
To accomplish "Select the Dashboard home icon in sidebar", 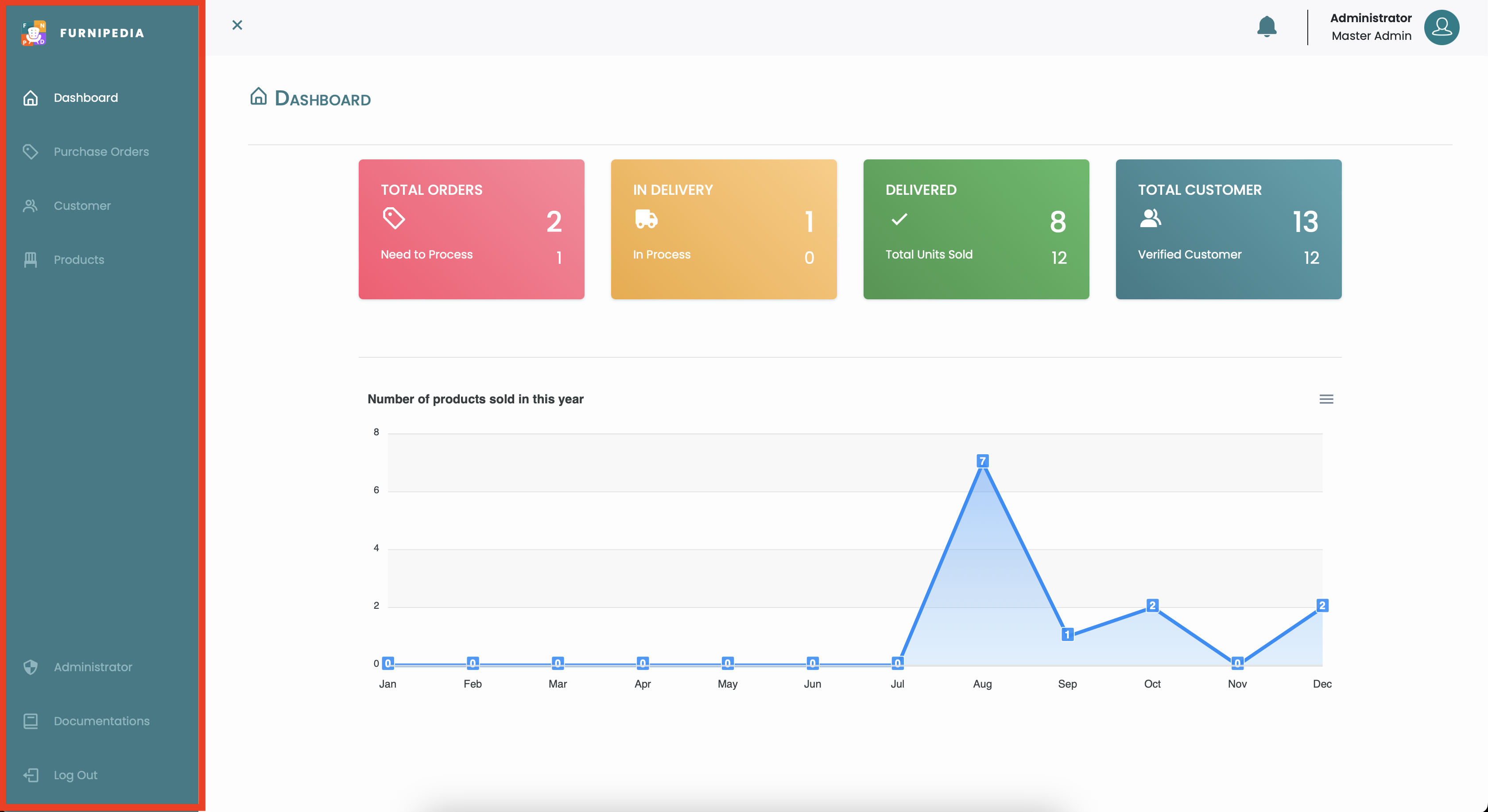I will pyautogui.click(x=31, y=98).
